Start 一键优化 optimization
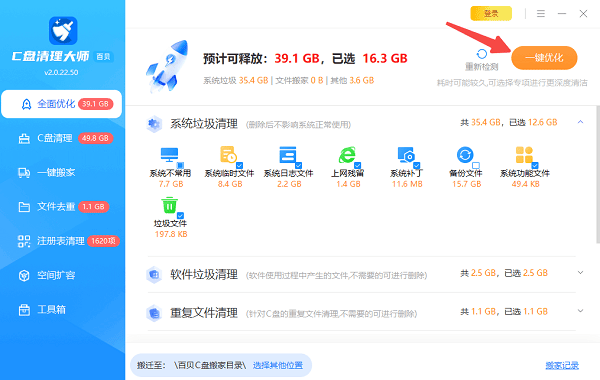 coord(544,58)
